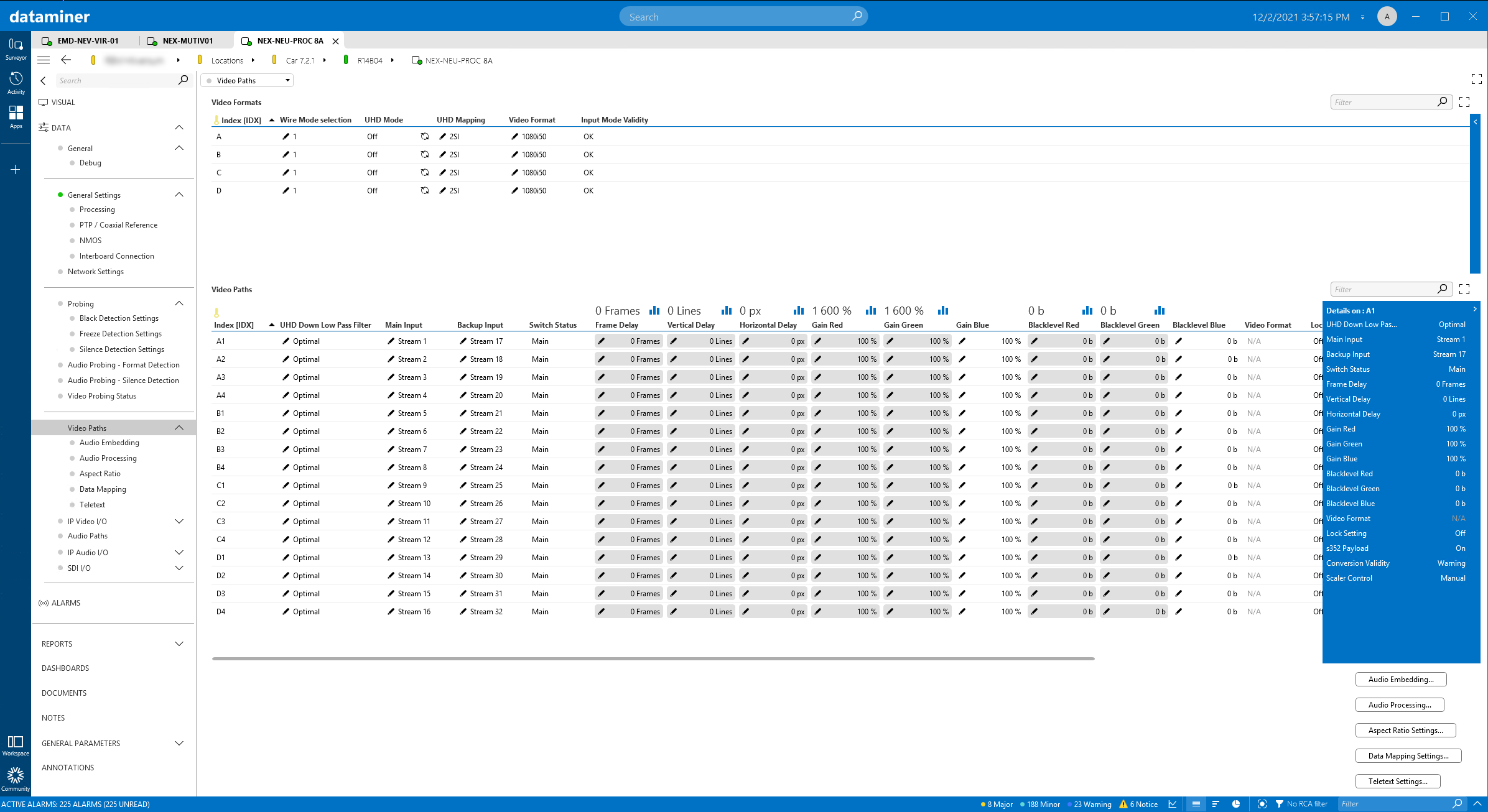Image resolution: width=1488 pixels, height=812 pixels.
Task: Click the plus icon in left sidebar
Action: tap(16, 169)
